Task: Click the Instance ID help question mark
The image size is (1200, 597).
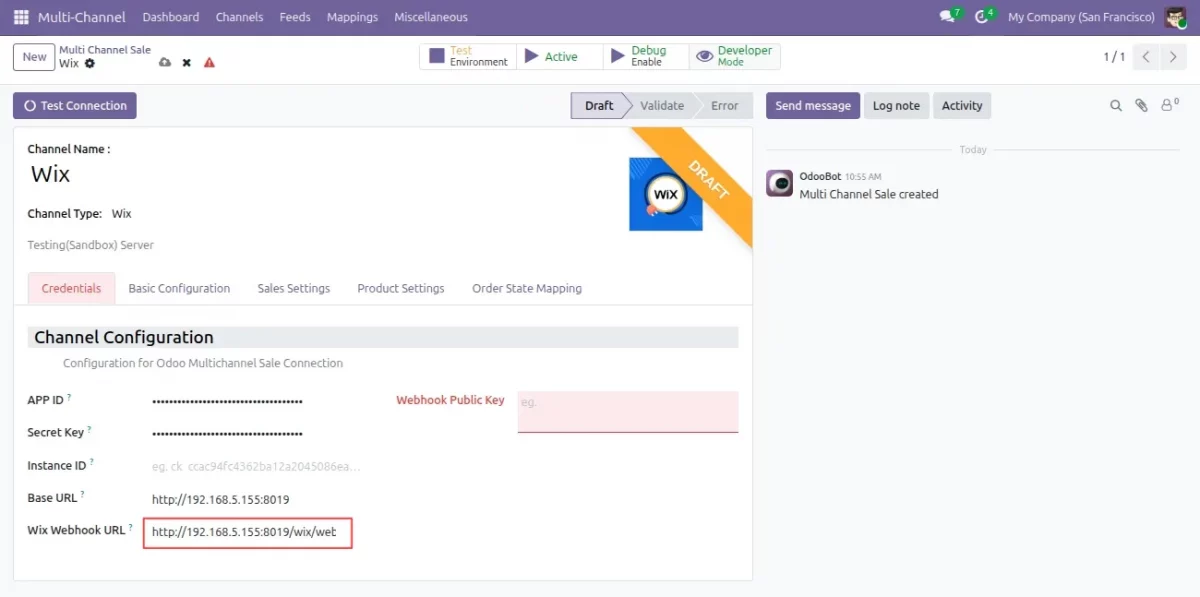Action: (92, 463)
